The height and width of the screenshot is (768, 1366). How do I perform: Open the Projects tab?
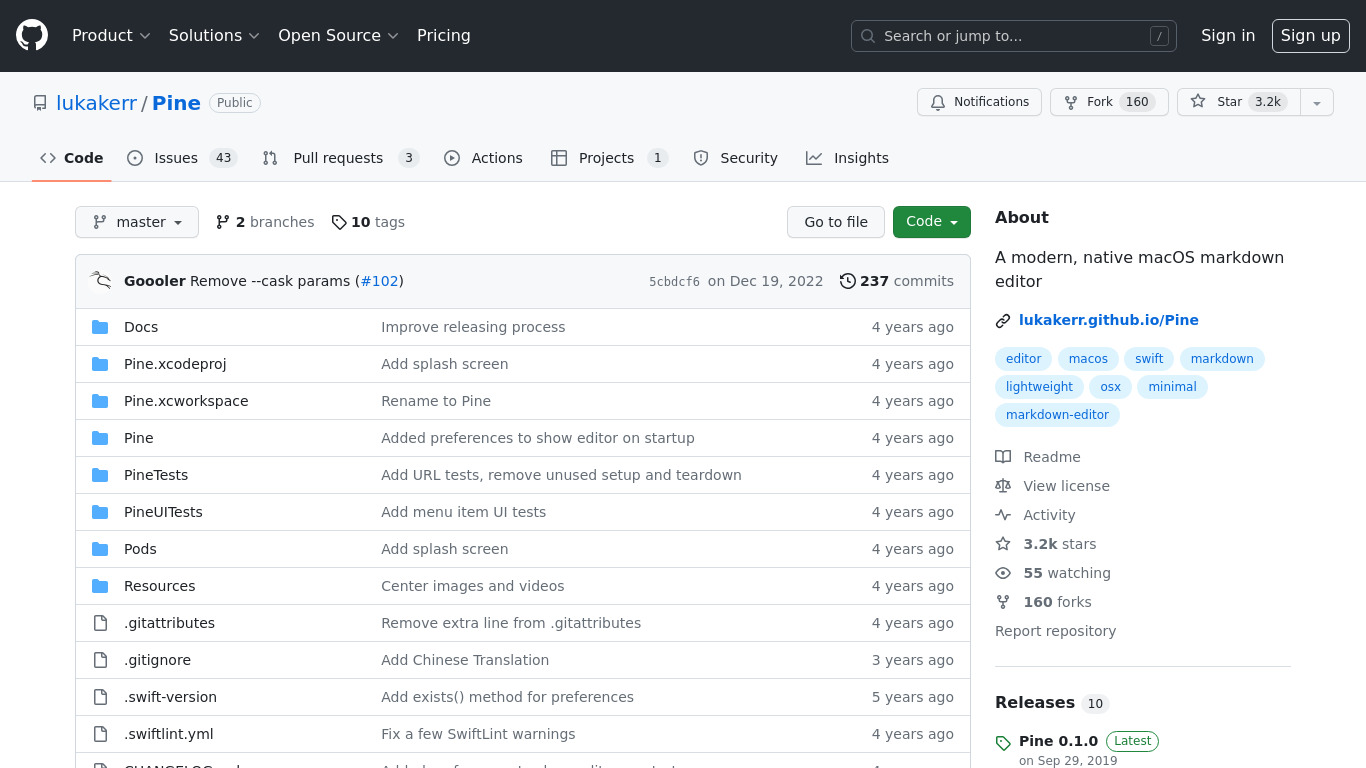[609, 158]
